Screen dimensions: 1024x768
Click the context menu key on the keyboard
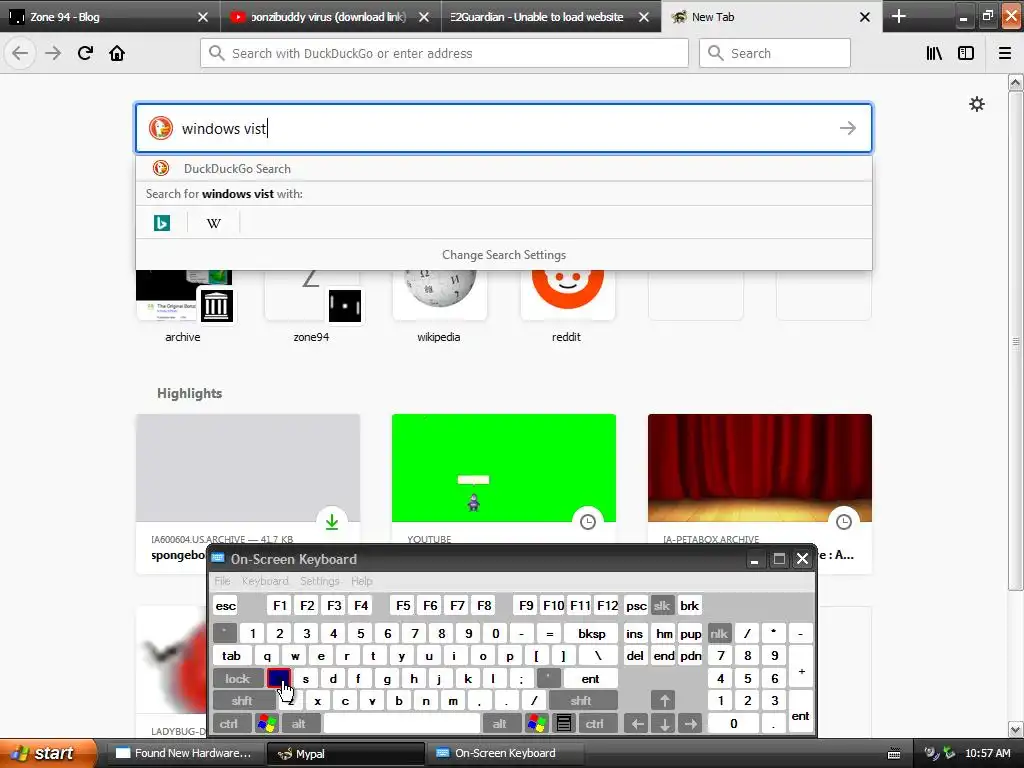(x=564, y=723)
